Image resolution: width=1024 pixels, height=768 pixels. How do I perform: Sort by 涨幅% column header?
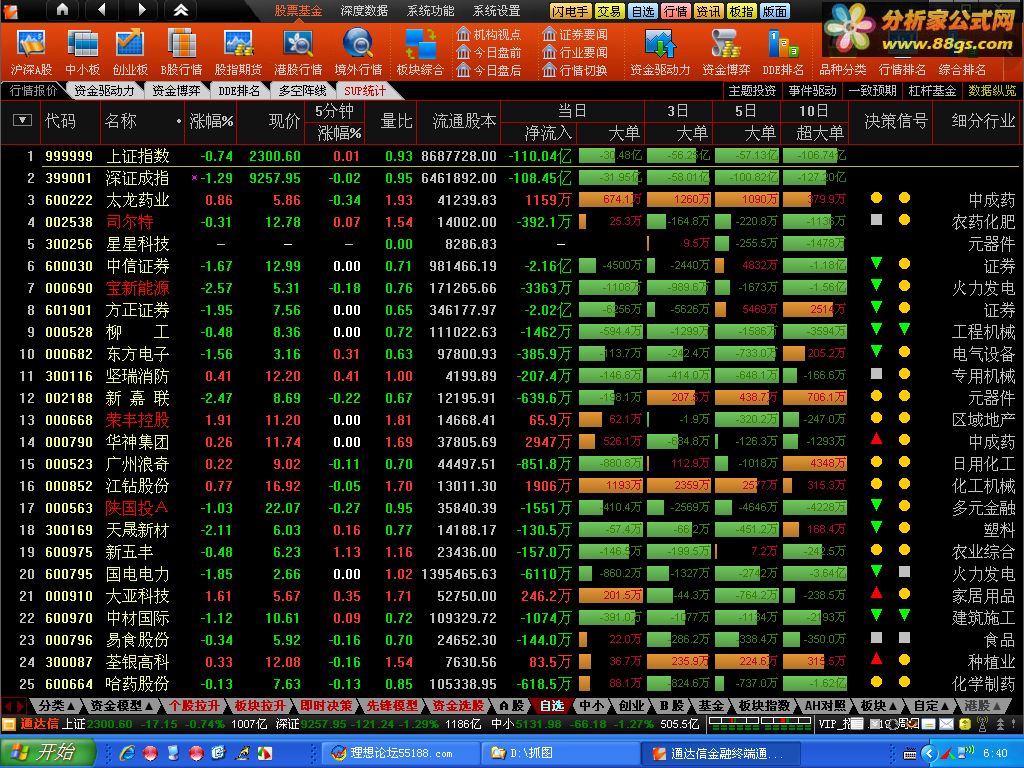pyautogui.click(x=211, y=121)
